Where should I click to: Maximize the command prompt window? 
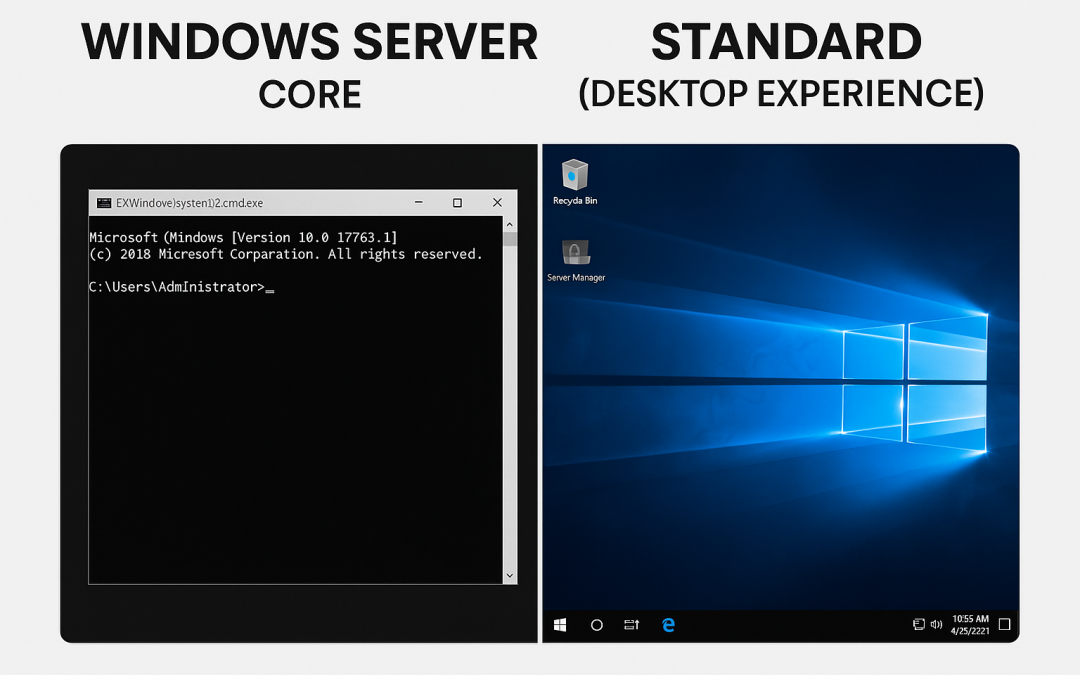(457, 202)
